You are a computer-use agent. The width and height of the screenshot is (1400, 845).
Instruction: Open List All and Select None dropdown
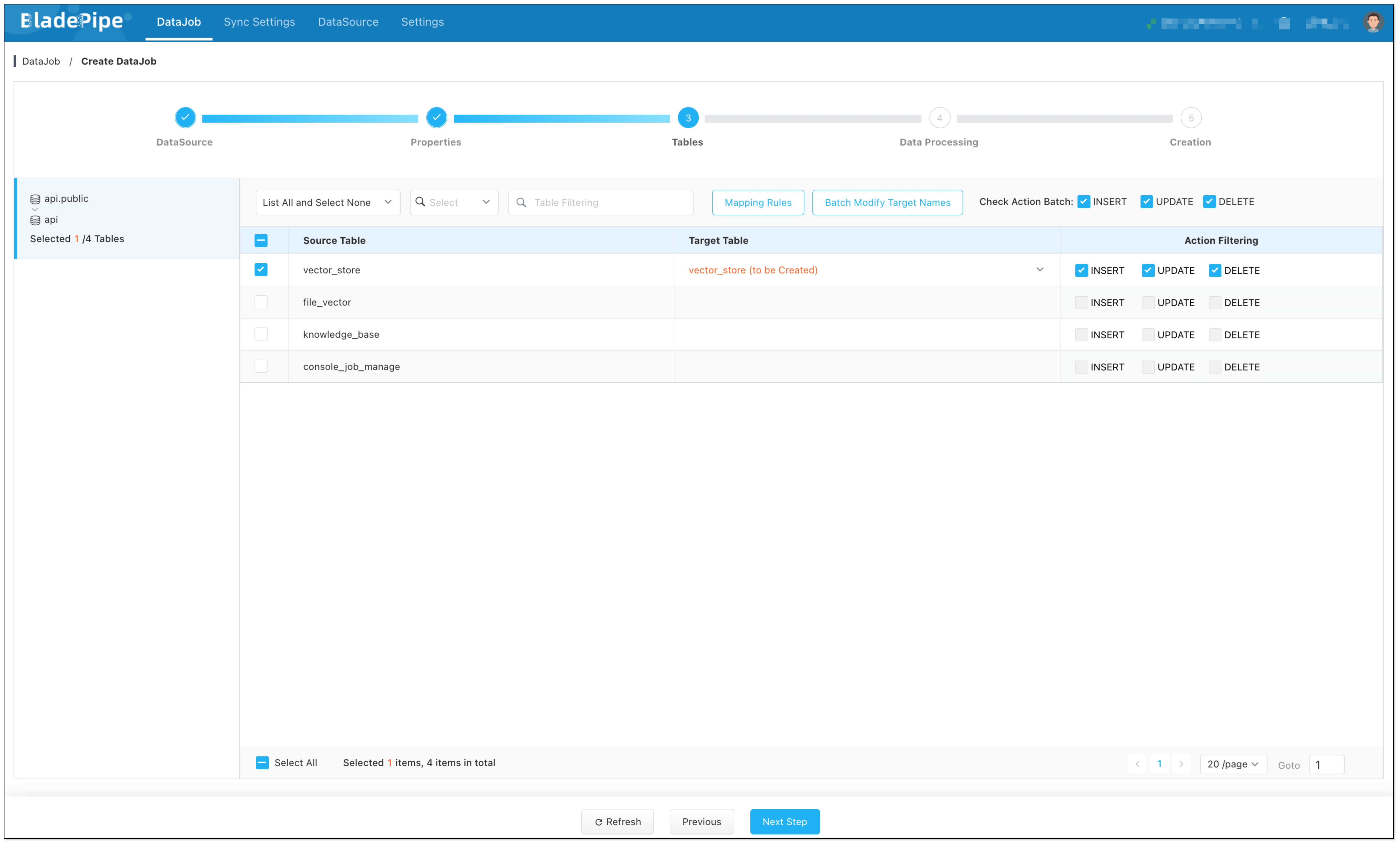pos(328,202)
